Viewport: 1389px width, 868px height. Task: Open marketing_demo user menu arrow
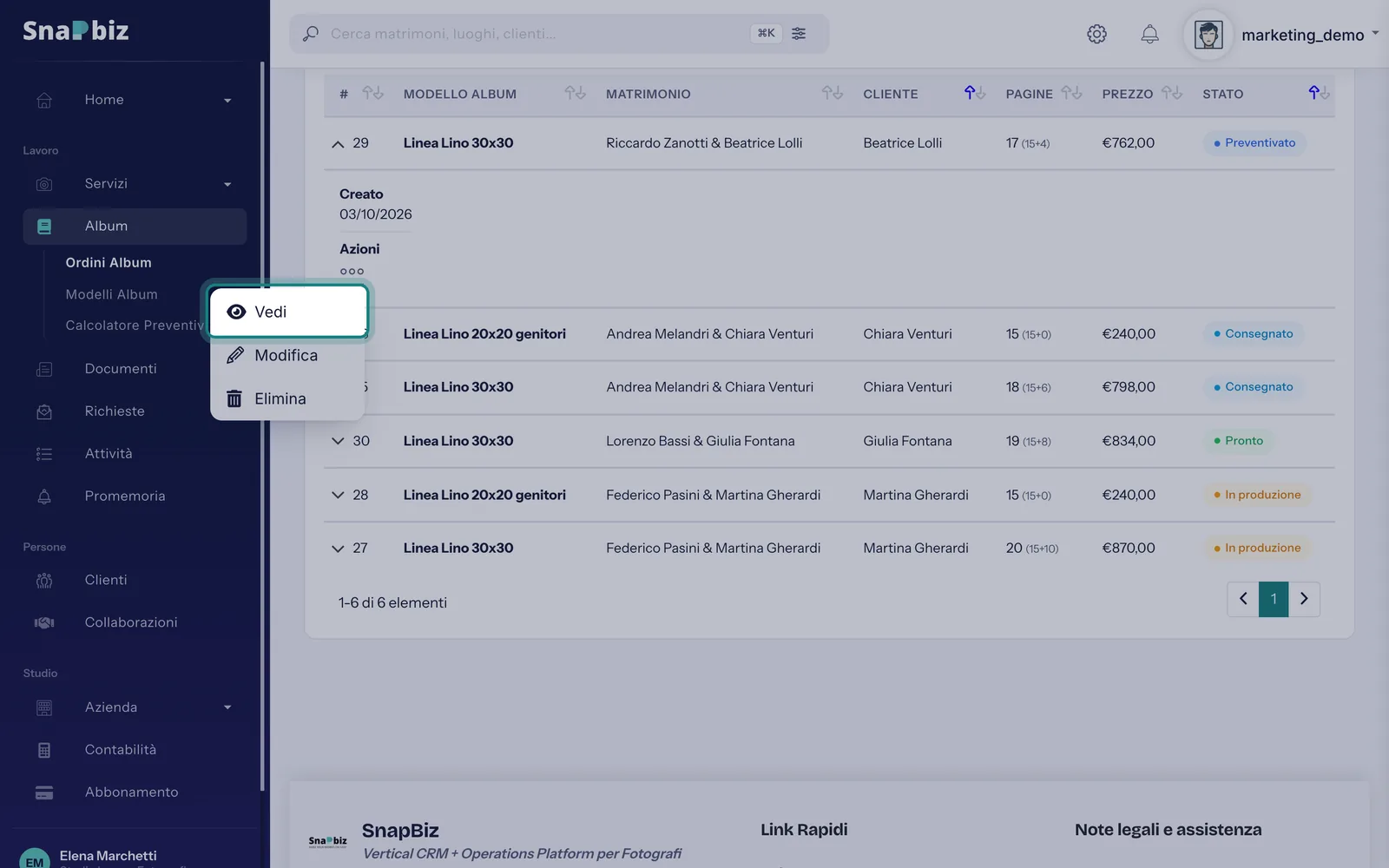[1375, 33]
